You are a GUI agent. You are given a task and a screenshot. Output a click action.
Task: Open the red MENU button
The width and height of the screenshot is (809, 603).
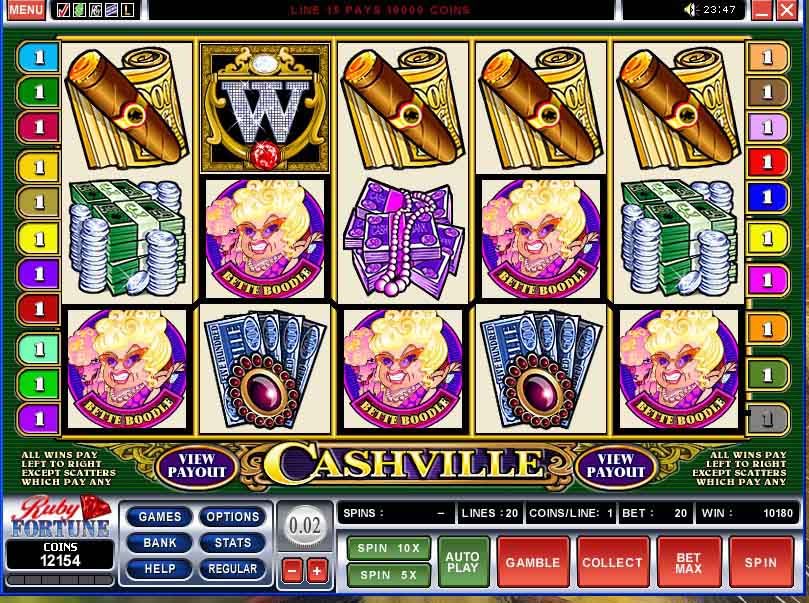tap(25, 9)
